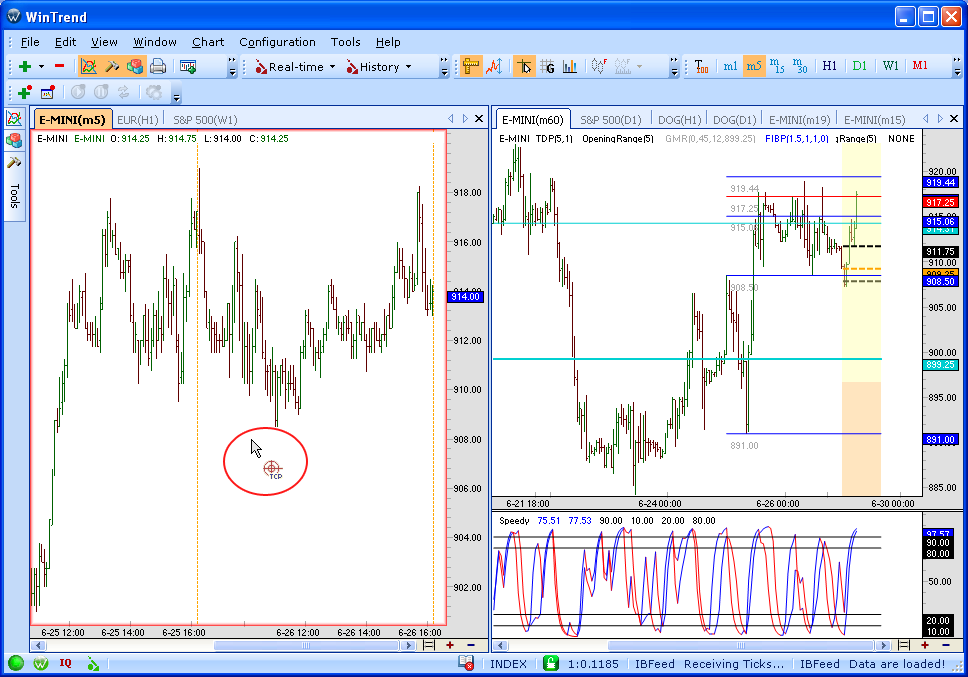Click the sidebar hammer icon
This screenshot has height=677, width=968.
point(14,162)
